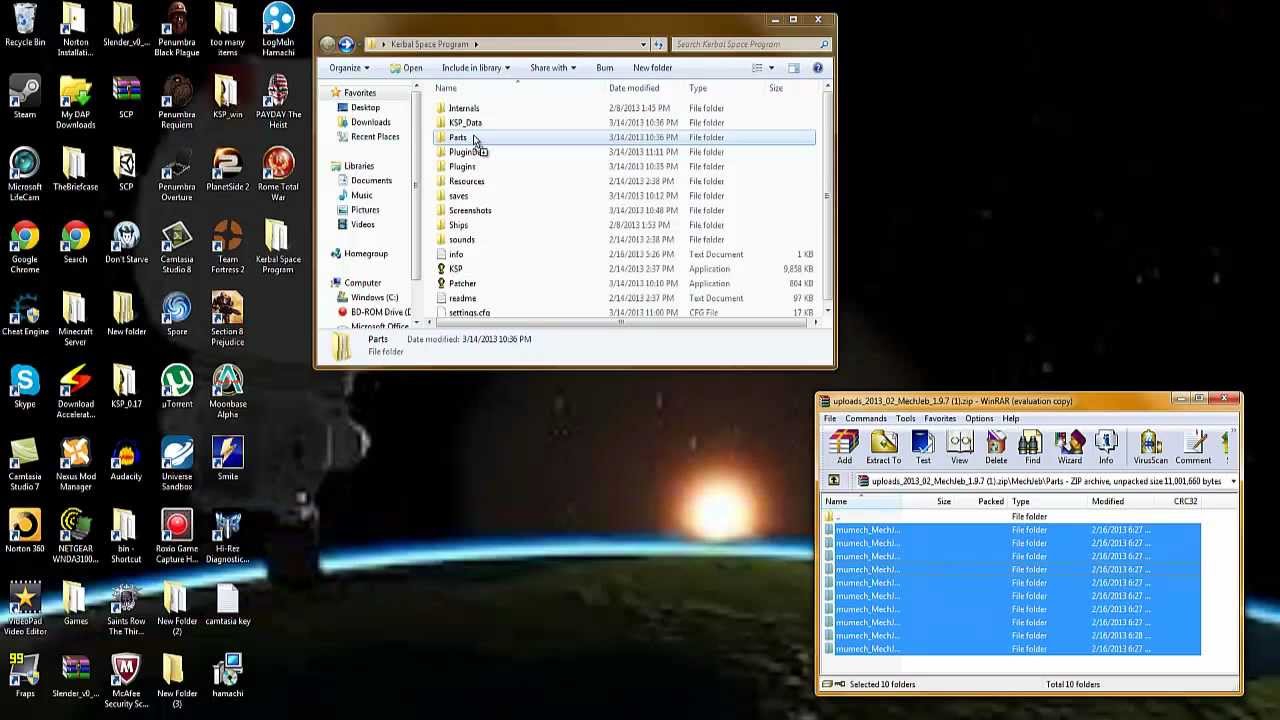Open the Organize dropdown in Explorer
This screenshot has height=720, width=1280.
[x=349, y=68]
